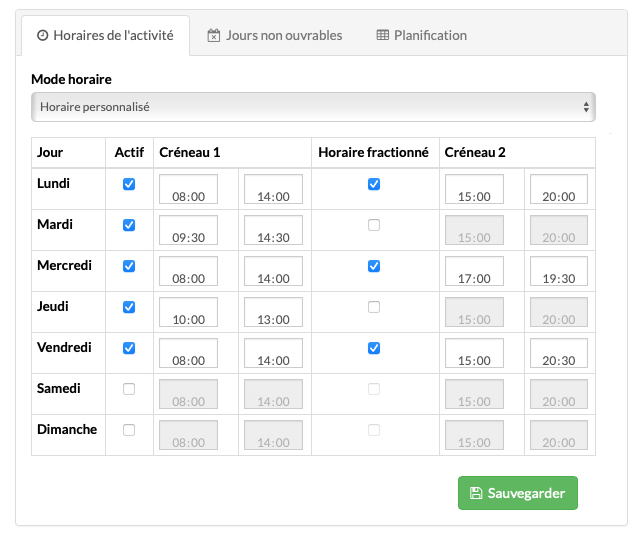Edit Lundi Créneau 2 start time 15:00
Image resolution: width=632 pixels, height=542 pixels.
tap(474, 189)
